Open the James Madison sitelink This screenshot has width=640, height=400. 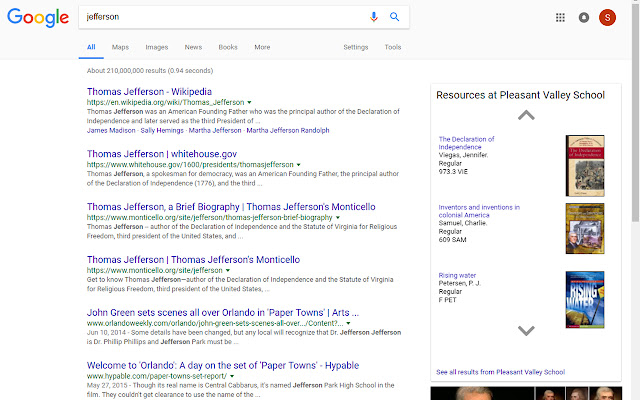click(111, 130)
